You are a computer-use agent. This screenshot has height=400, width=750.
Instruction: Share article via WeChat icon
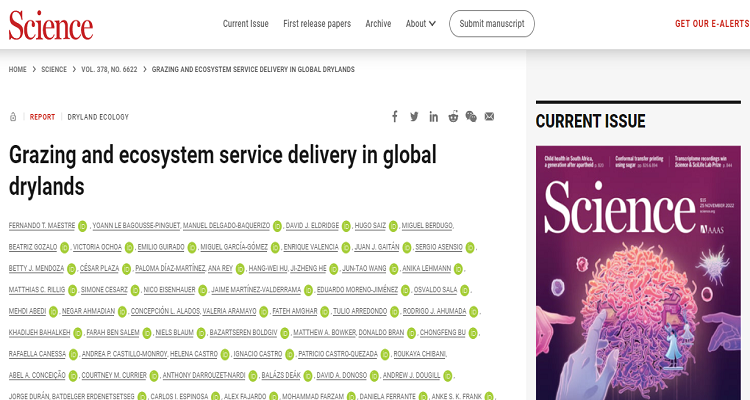[x=471, y=117]
